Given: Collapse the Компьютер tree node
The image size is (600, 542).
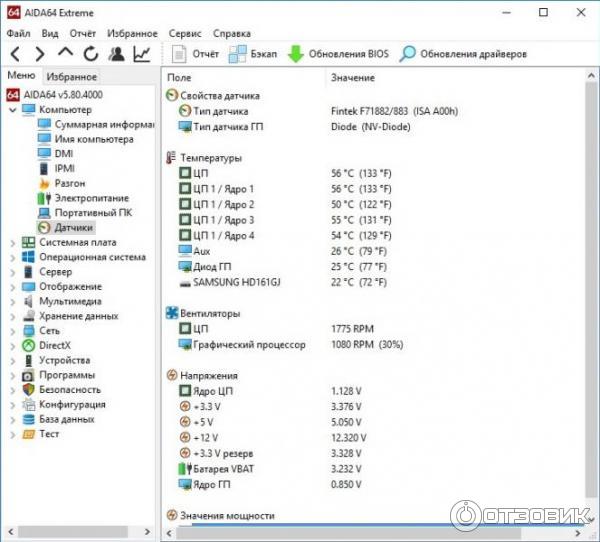Looking at the screenshot, I should click(13, 110).
